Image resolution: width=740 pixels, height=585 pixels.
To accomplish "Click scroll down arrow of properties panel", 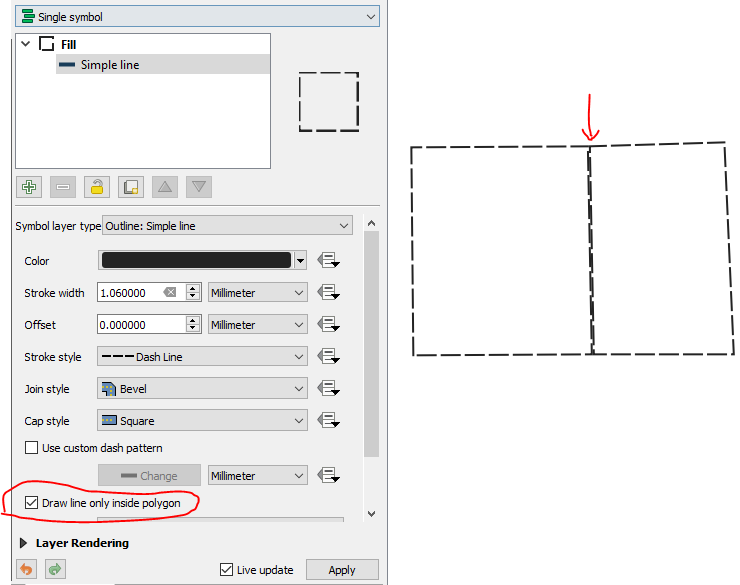I will [371, 514].
